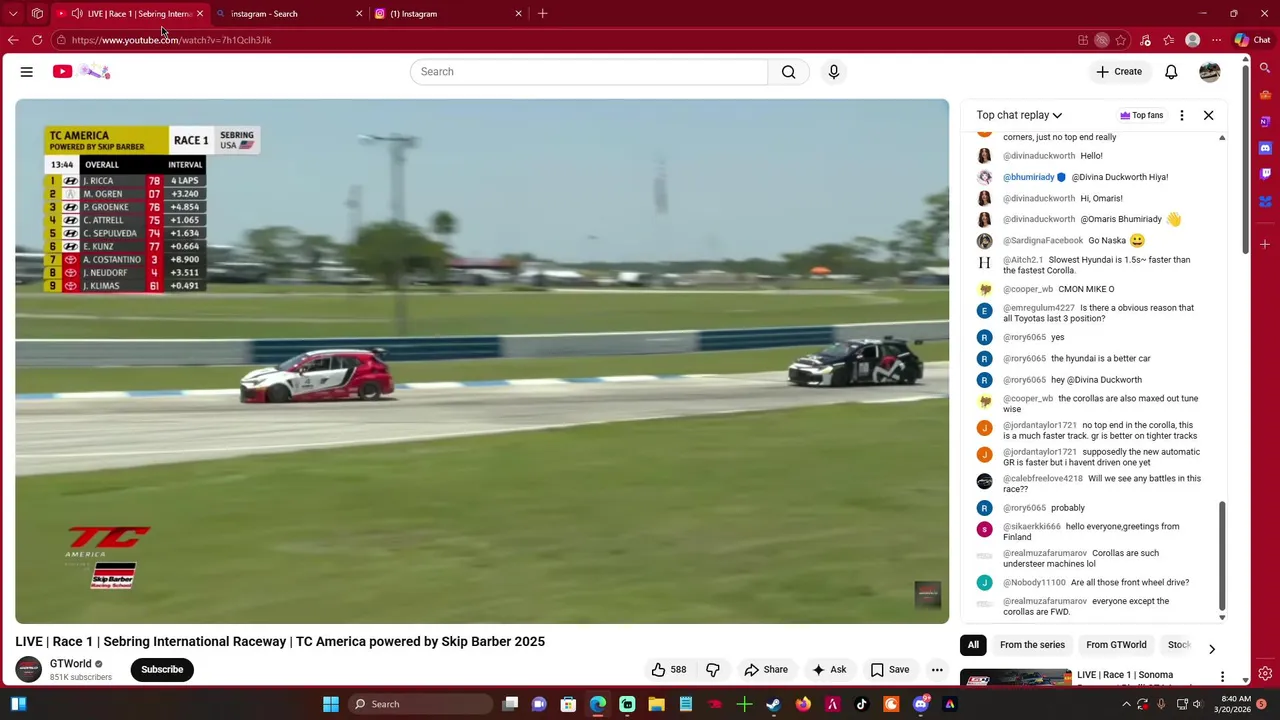Open the Copilot Chat button
The height and width of the screenshot is (720, 1280).
coord(1252,40)
